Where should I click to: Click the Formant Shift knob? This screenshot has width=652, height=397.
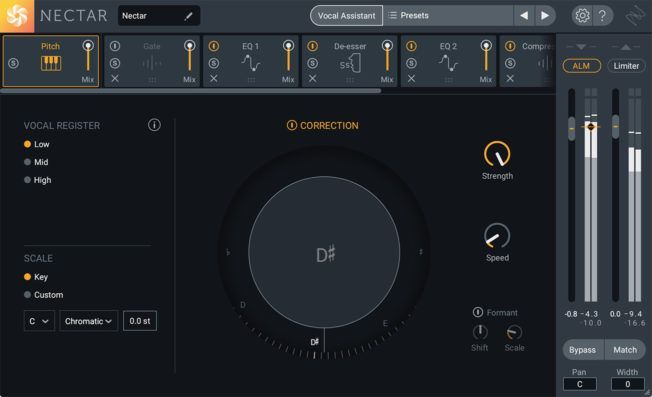click(480, 332)
